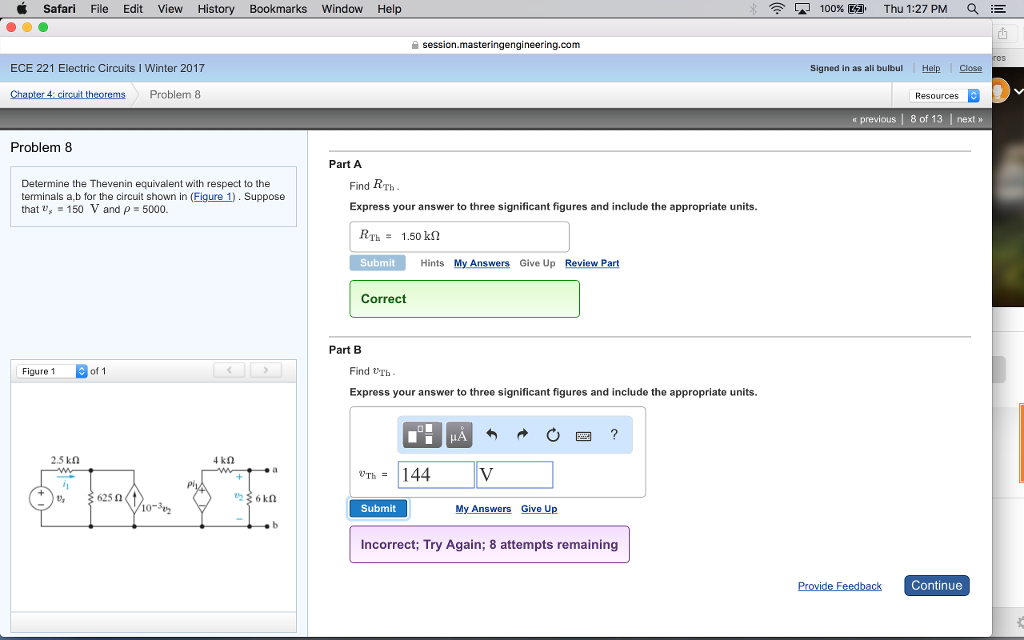This screenshot has width=1024, height=640.
Task: Undo the last answer edit
Action: point(491,434)
